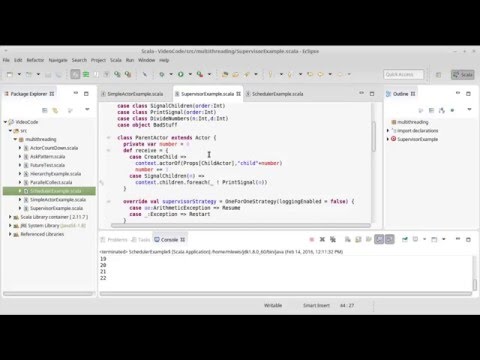Maximize the editor area

pos(372,94)
